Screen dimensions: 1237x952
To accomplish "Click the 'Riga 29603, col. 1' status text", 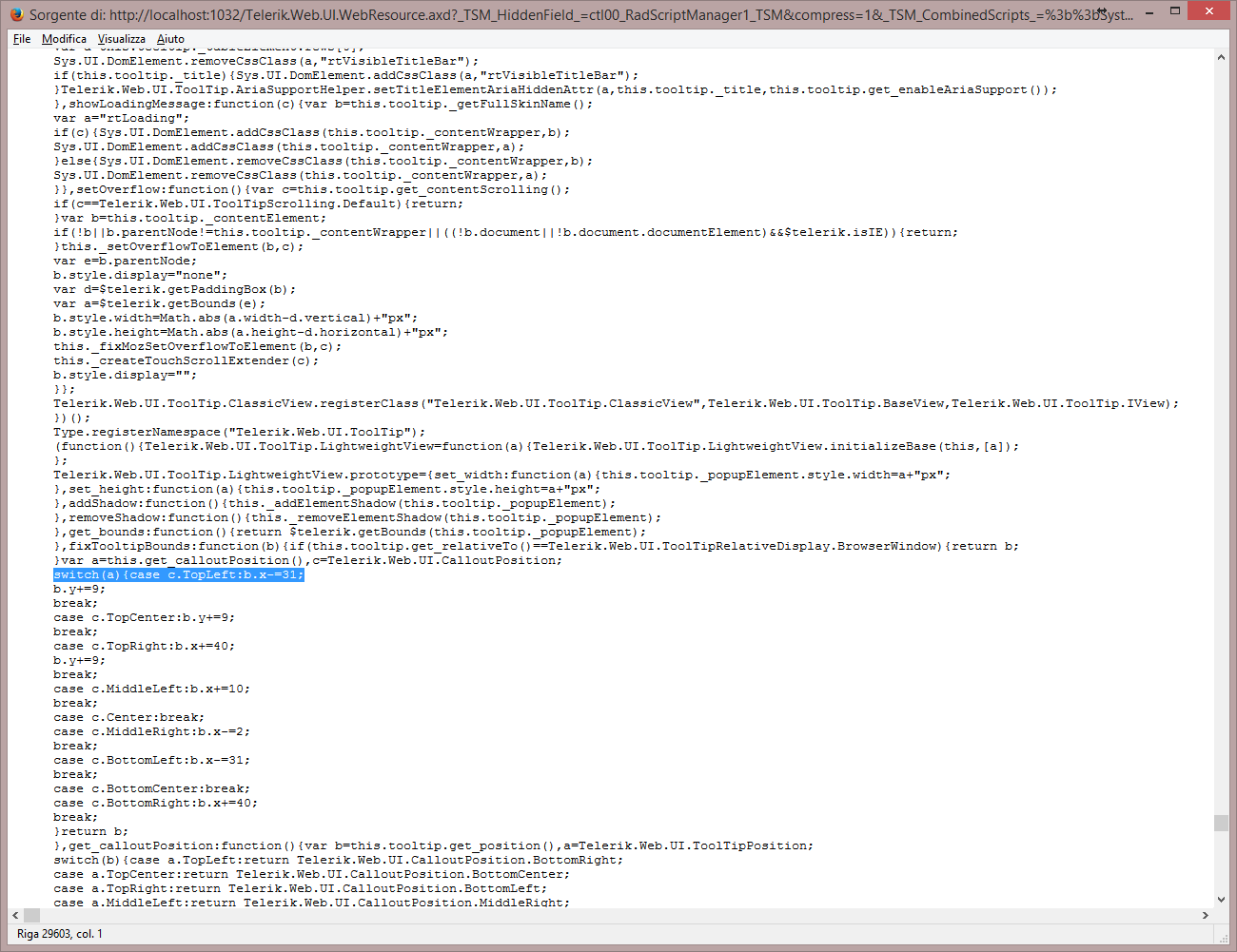I will (60, 934).
